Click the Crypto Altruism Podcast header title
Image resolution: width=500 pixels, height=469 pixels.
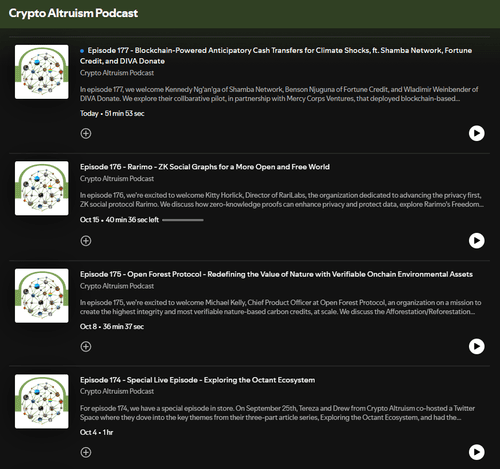pos(73,13)
